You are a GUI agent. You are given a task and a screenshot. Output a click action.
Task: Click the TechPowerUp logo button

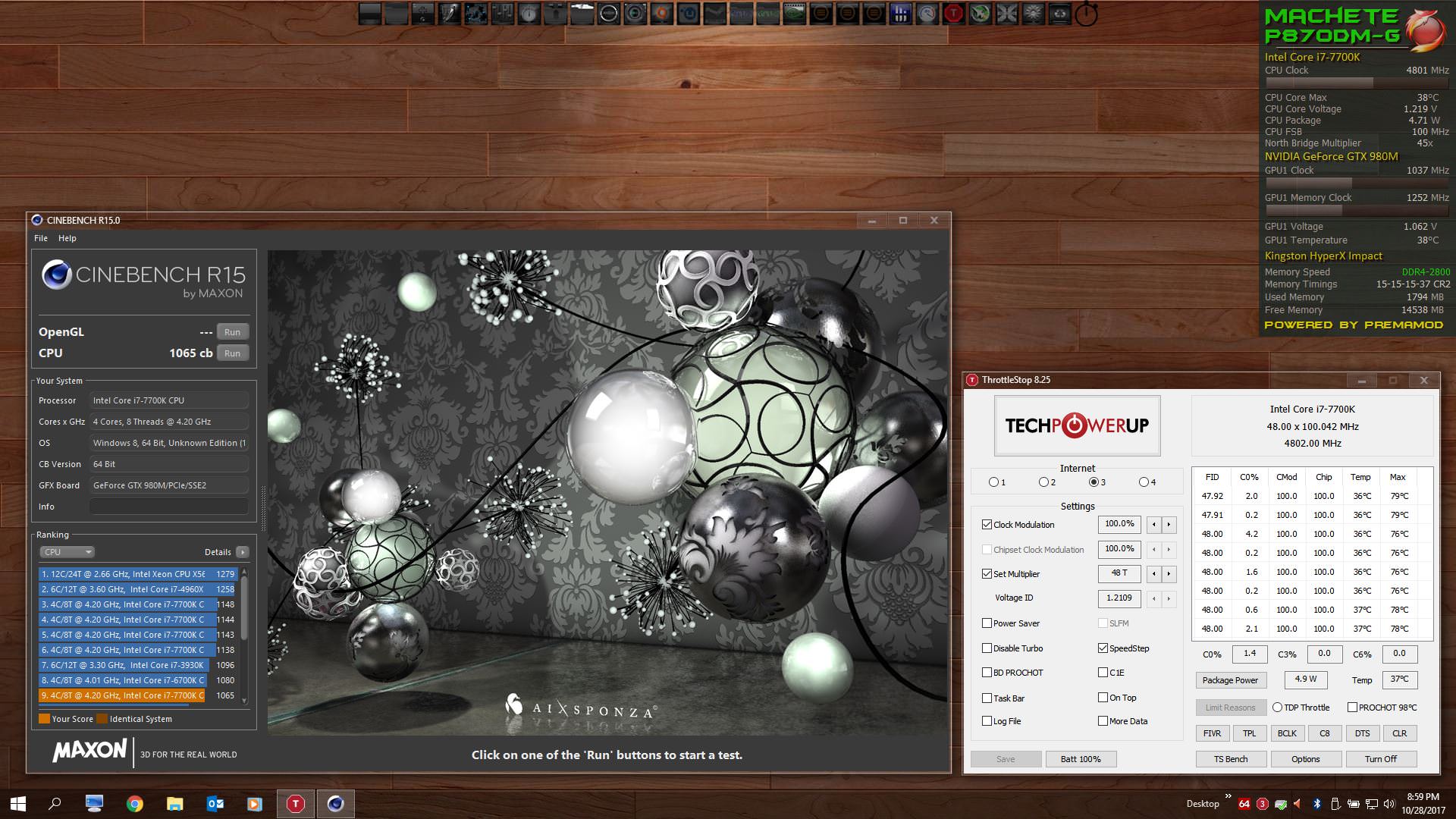[x=1077, y=425]
